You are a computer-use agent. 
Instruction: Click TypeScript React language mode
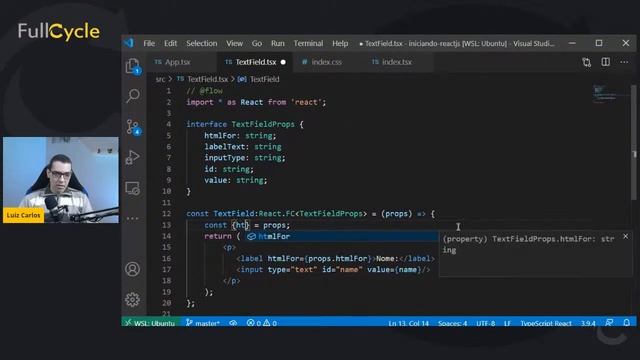point(545,323)
